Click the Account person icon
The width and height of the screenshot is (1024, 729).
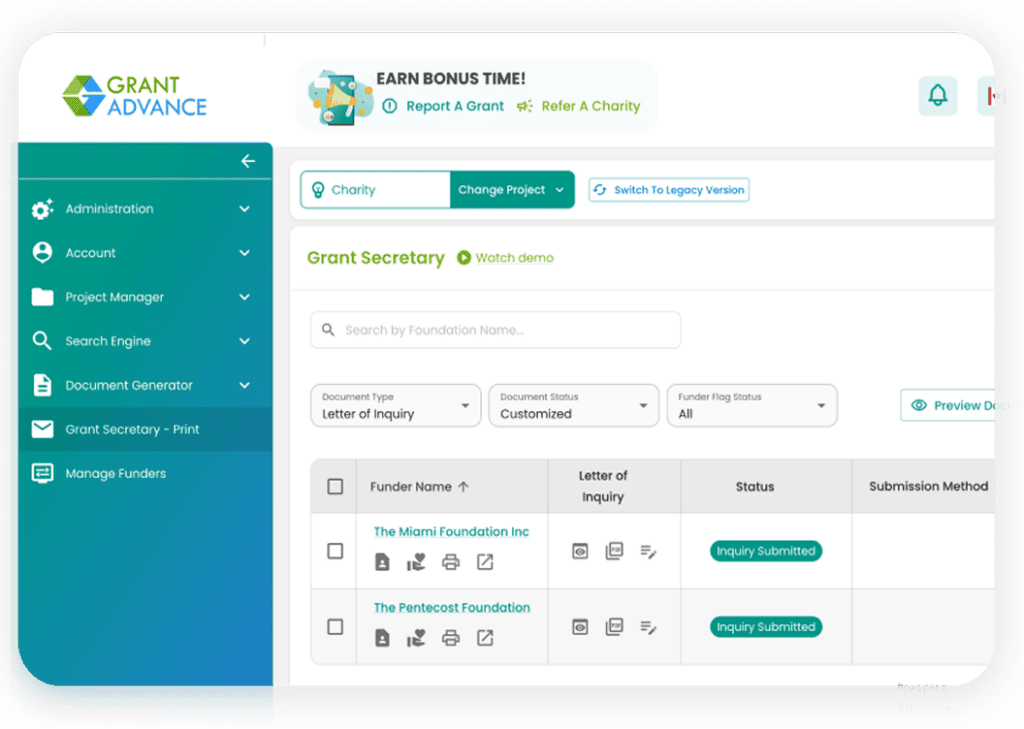[42, 253]
